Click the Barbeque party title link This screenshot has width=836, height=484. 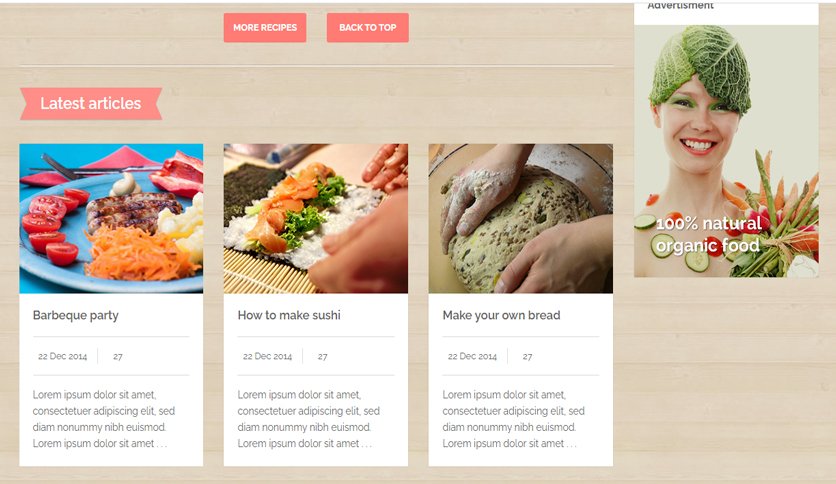(x=76, y=315)
